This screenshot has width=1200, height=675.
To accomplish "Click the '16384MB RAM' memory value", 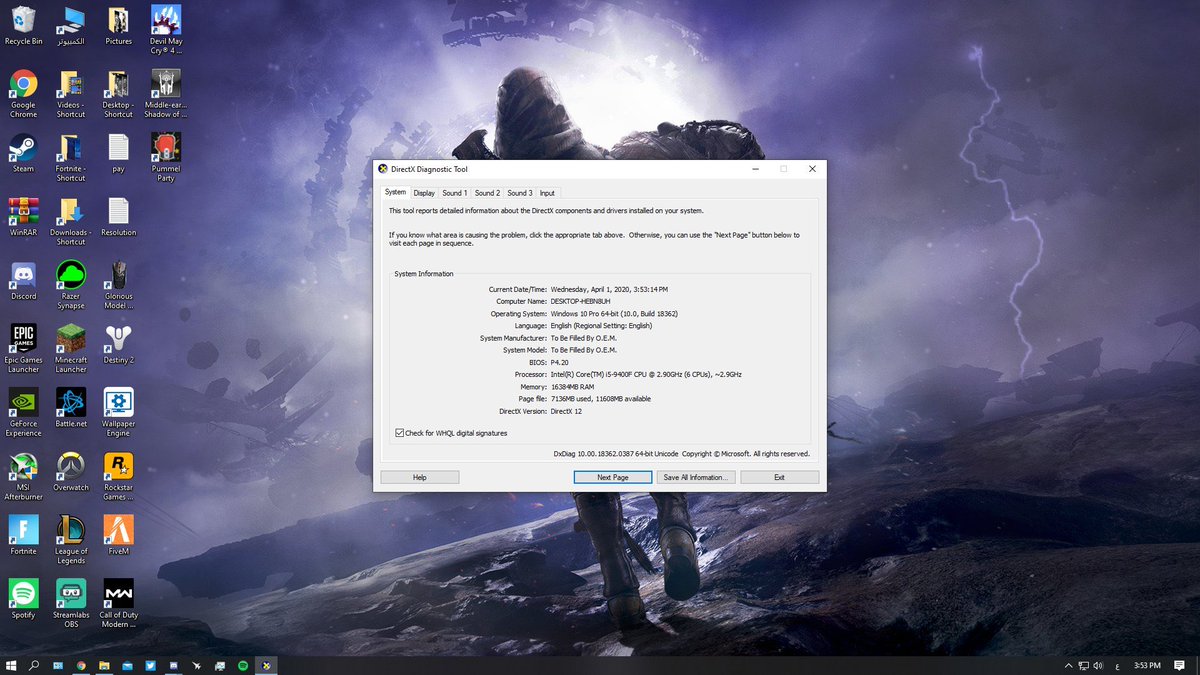I will (x=572, y=386).
